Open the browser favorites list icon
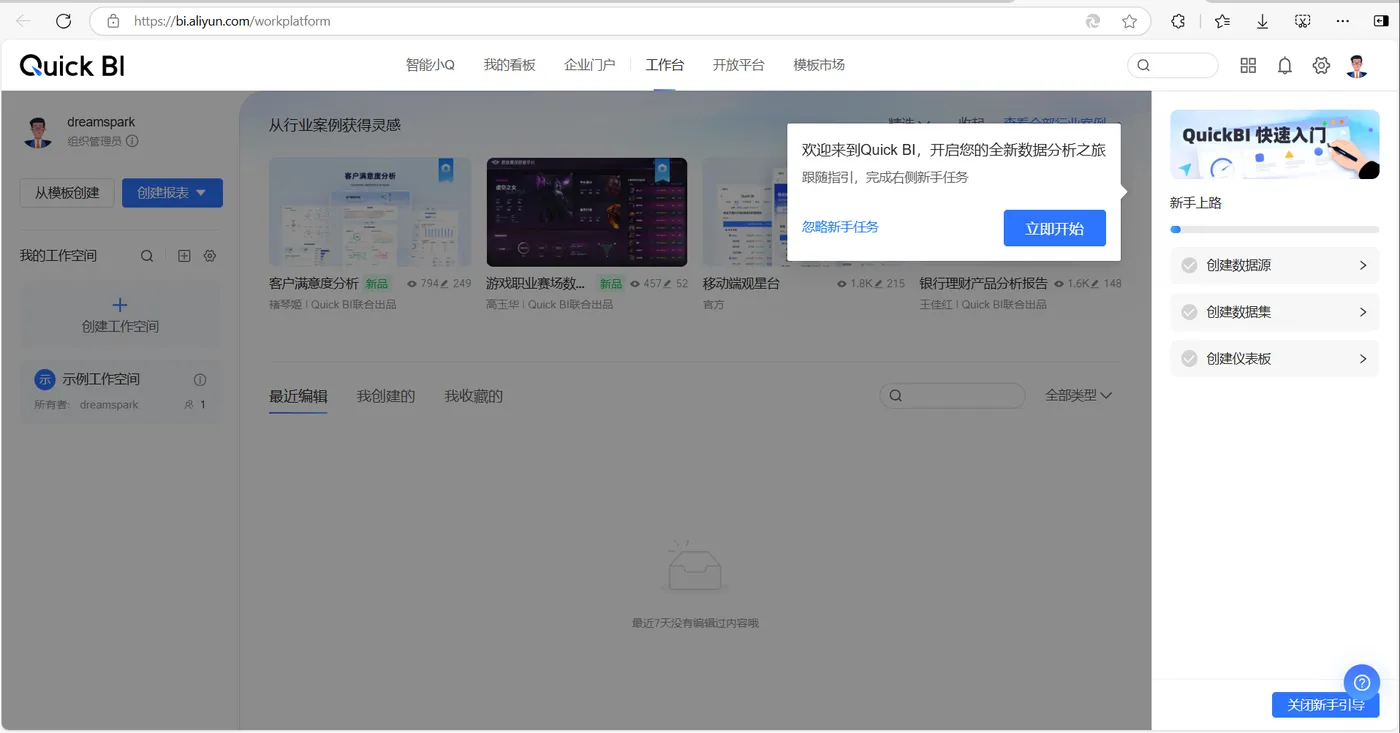Image resolution: width=1400 pixels, height=733 pixels. 1222,21
